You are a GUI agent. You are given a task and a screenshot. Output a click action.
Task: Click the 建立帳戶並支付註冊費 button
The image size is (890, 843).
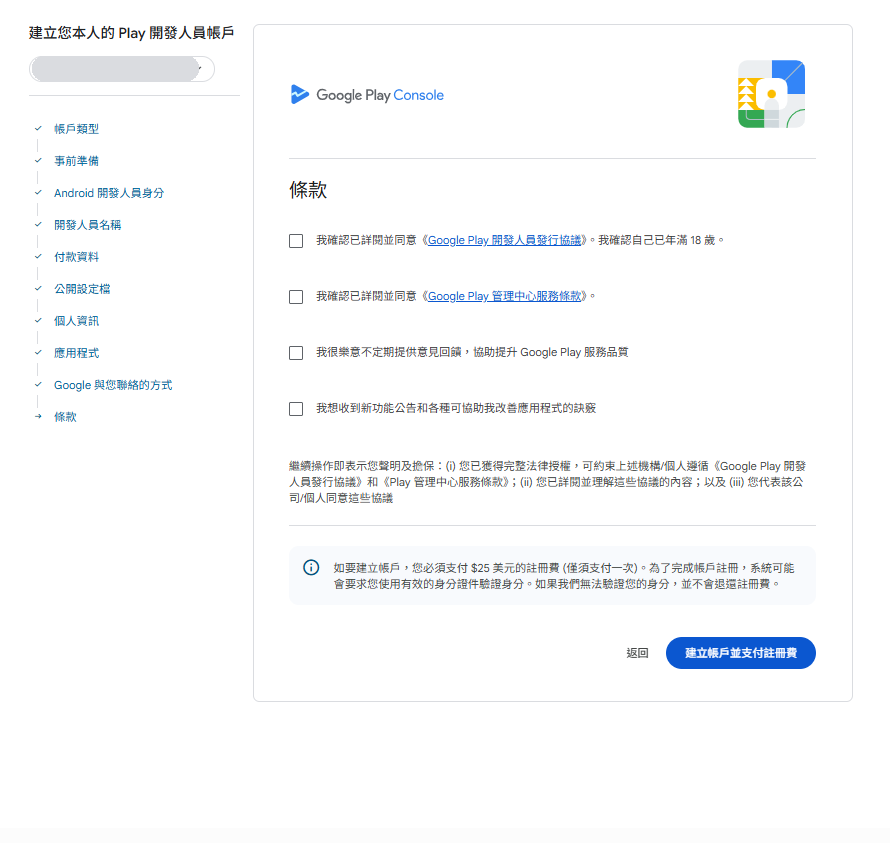pos(741,653)
